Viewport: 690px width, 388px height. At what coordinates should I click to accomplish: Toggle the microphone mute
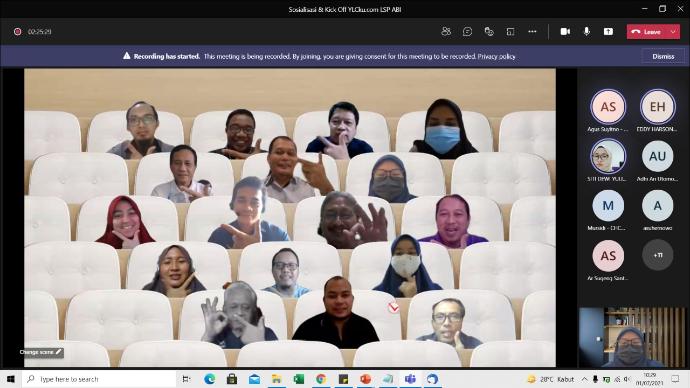(x=587, y=31)
